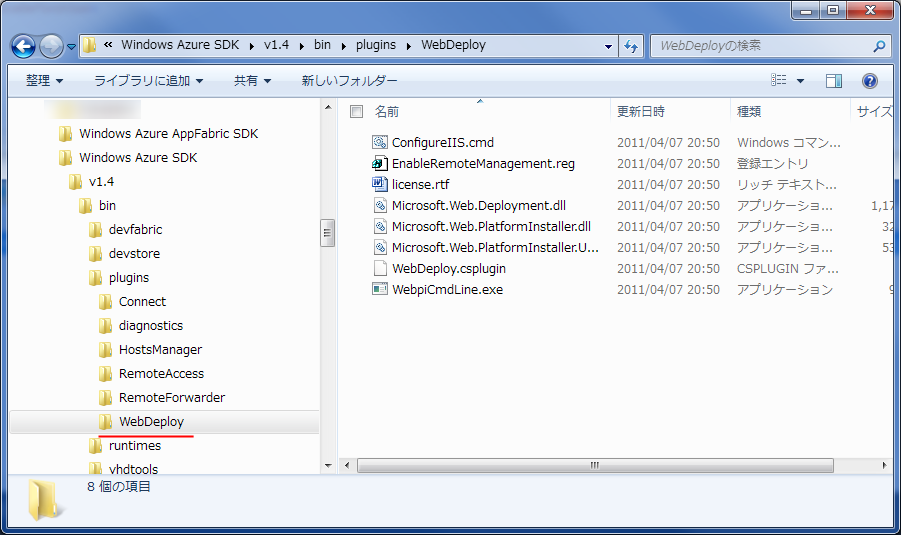Select the runtimes folder in tree
Image resolution: width=901 pixels, height=535 pixels.
click(x=135, y=446)
